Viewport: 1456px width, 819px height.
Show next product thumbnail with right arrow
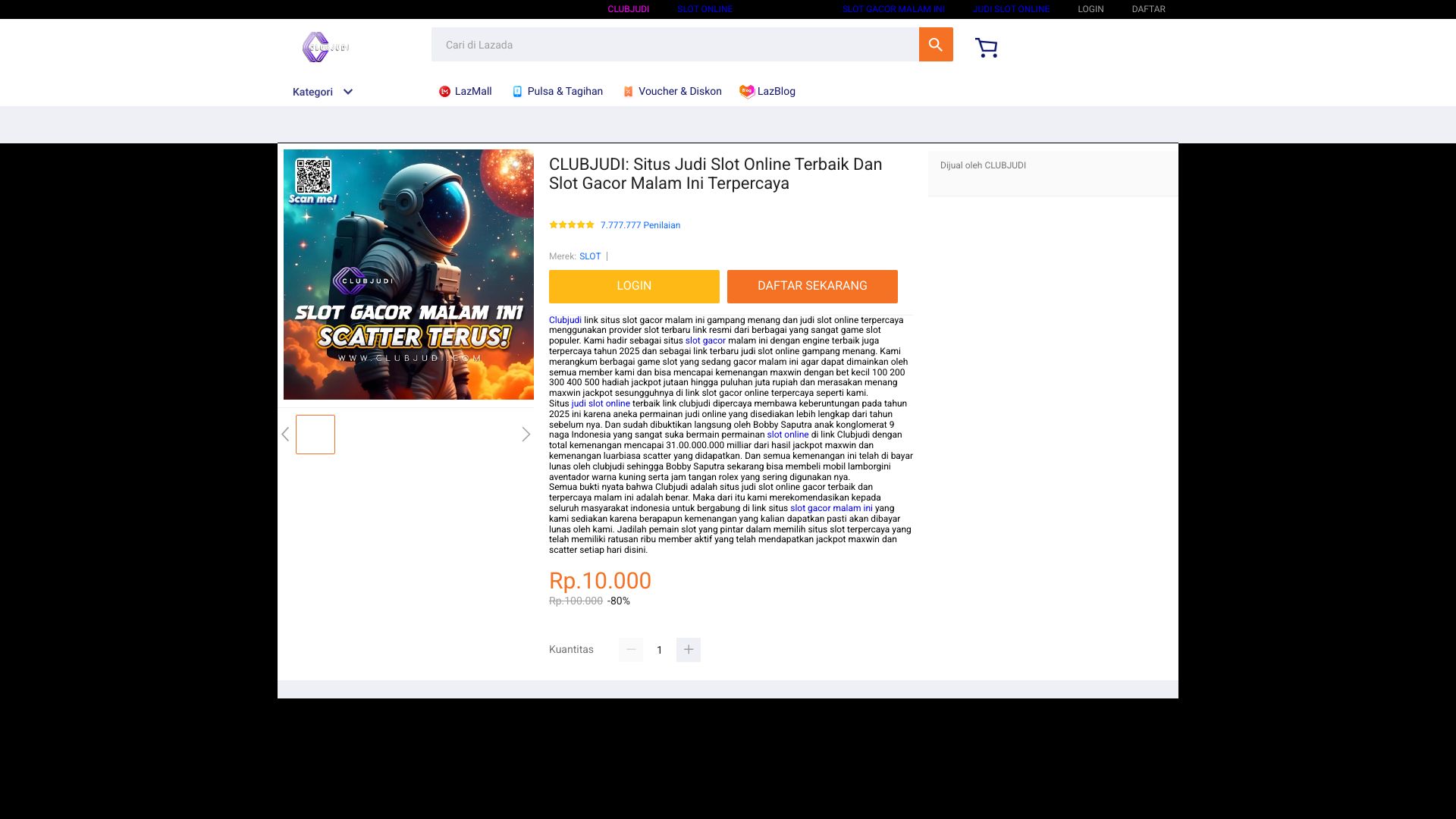point(526,435)
